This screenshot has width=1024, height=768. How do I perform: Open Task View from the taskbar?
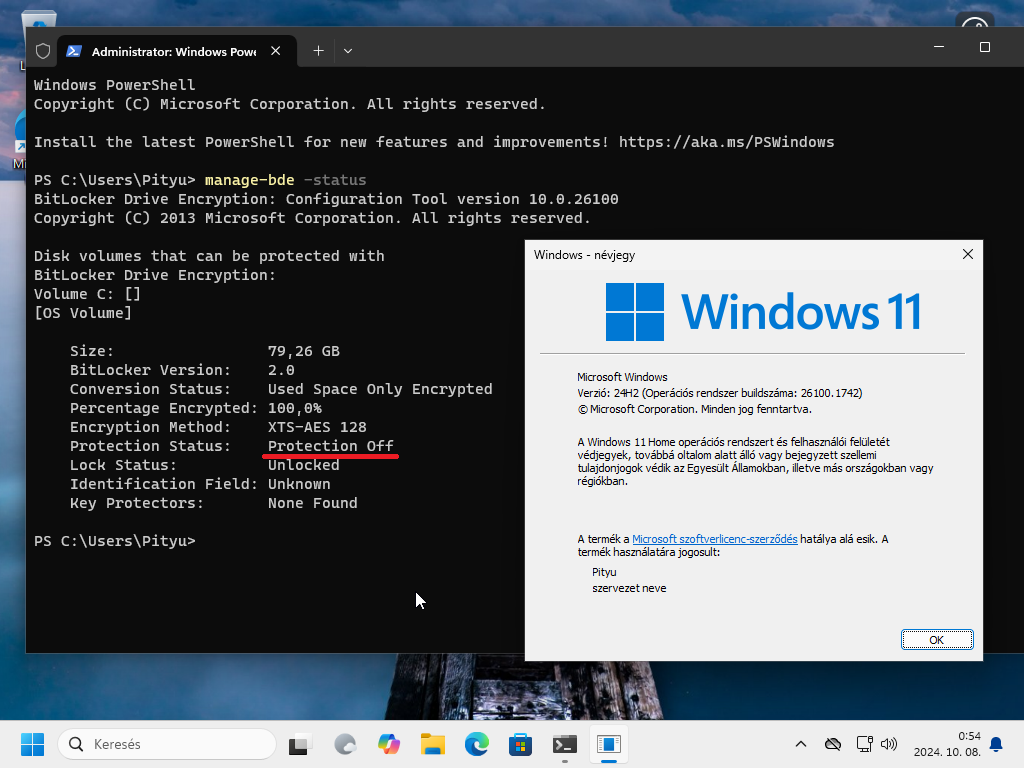point(300,744)
